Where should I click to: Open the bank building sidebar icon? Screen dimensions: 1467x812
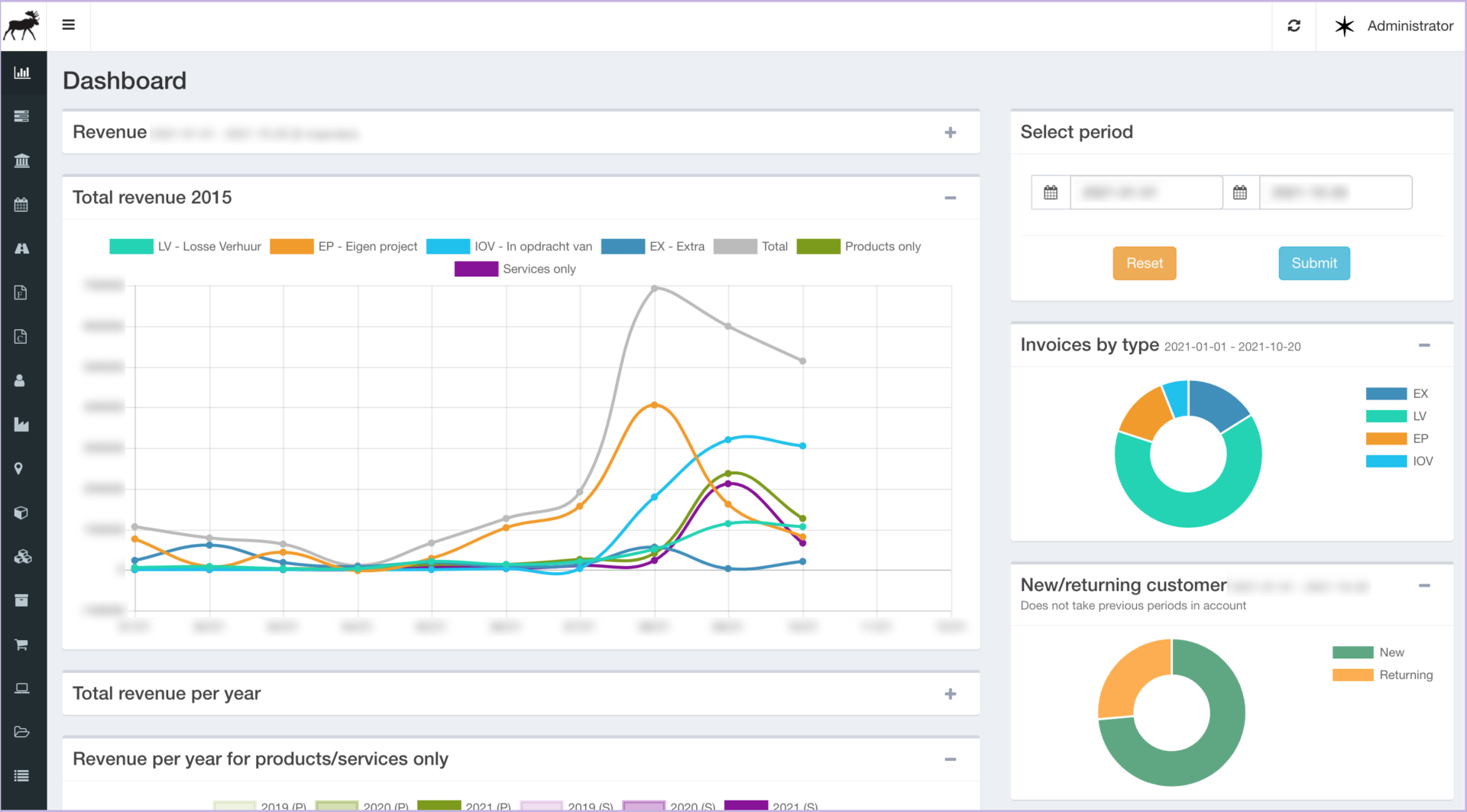click(22, 160)
